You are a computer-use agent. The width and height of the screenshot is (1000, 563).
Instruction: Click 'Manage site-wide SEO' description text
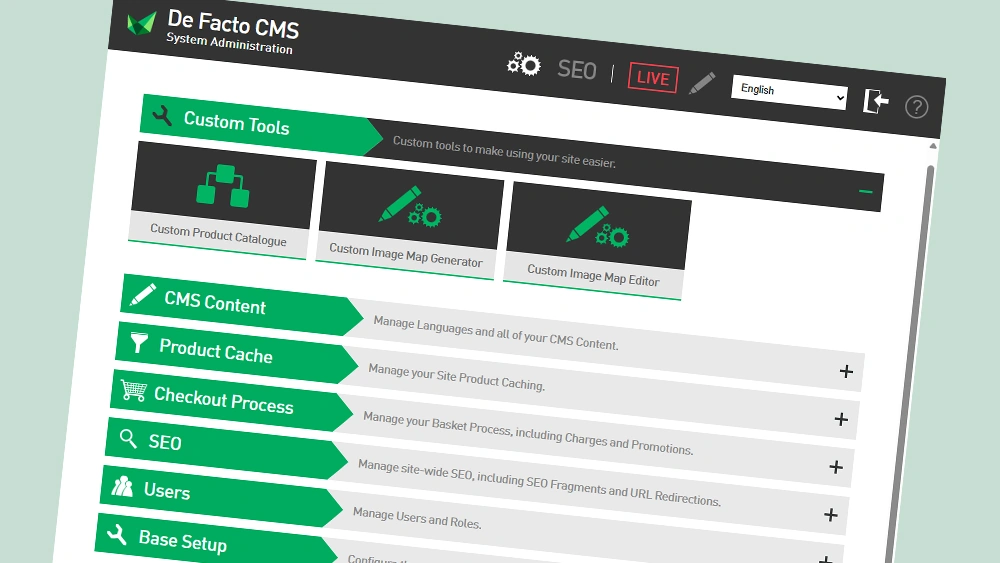pos(539,482)
